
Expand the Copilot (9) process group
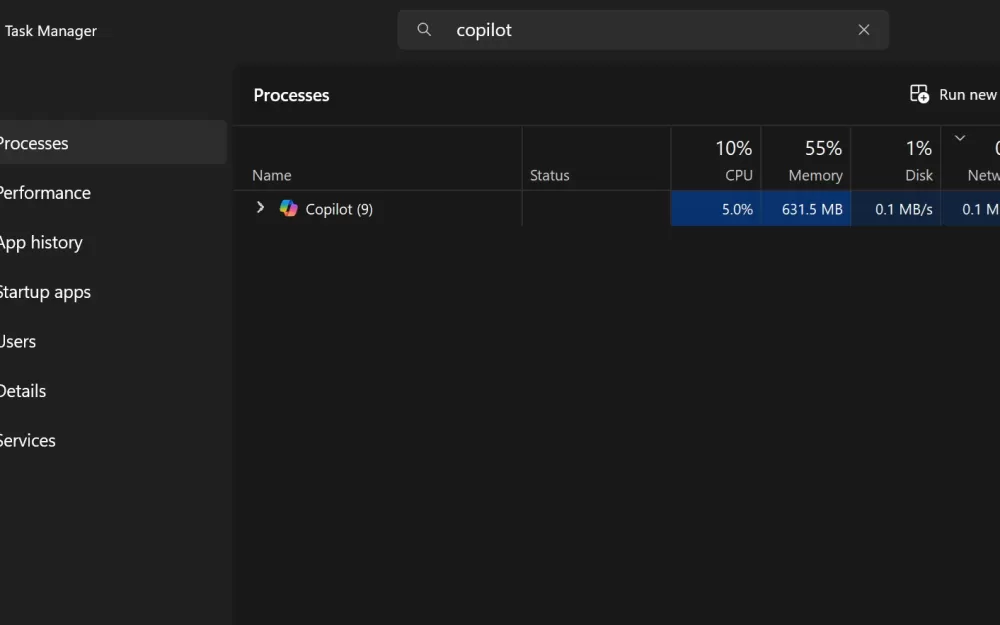(260, 208)
